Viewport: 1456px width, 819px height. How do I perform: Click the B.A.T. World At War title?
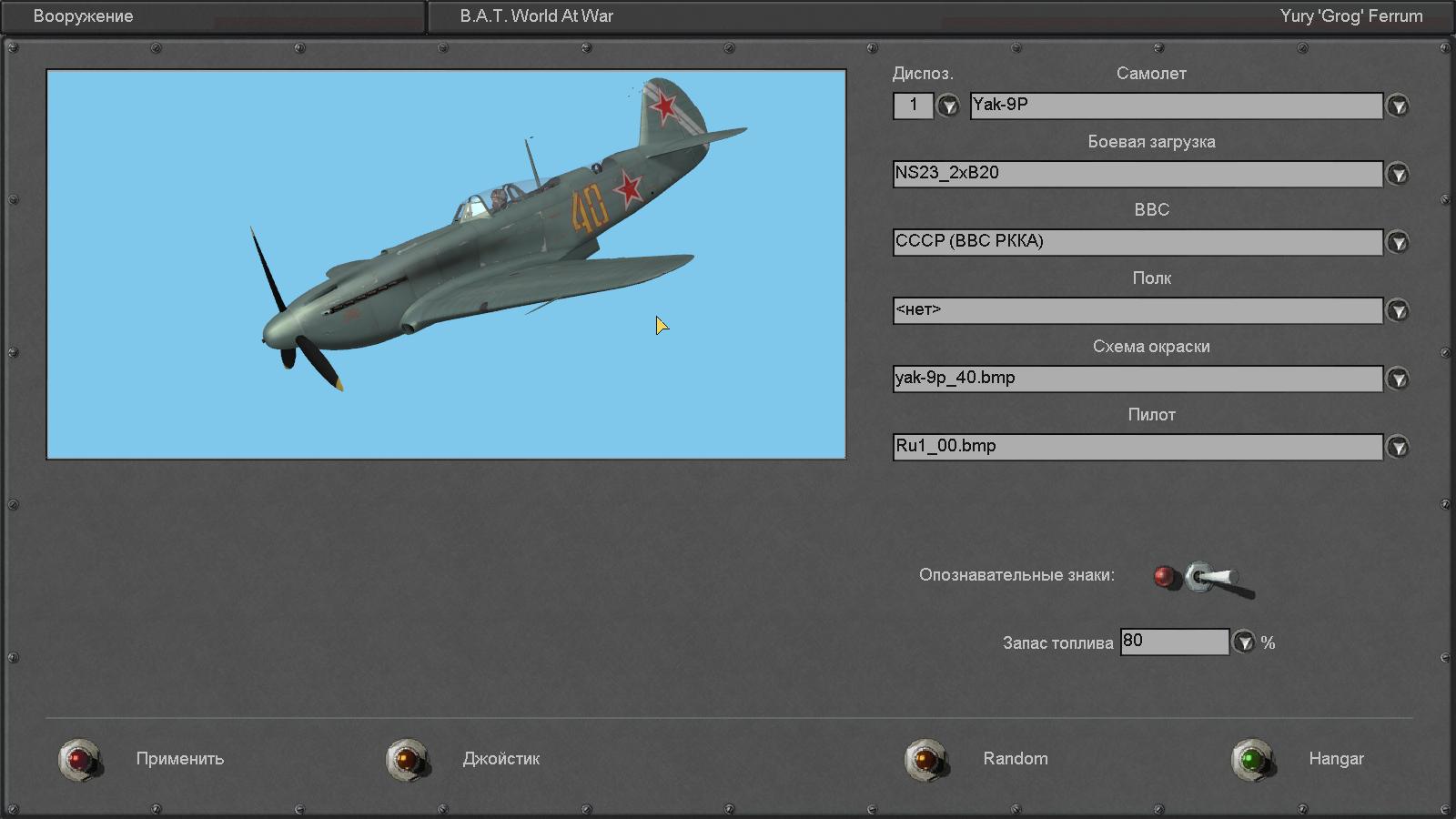click(x=536, y=16)
